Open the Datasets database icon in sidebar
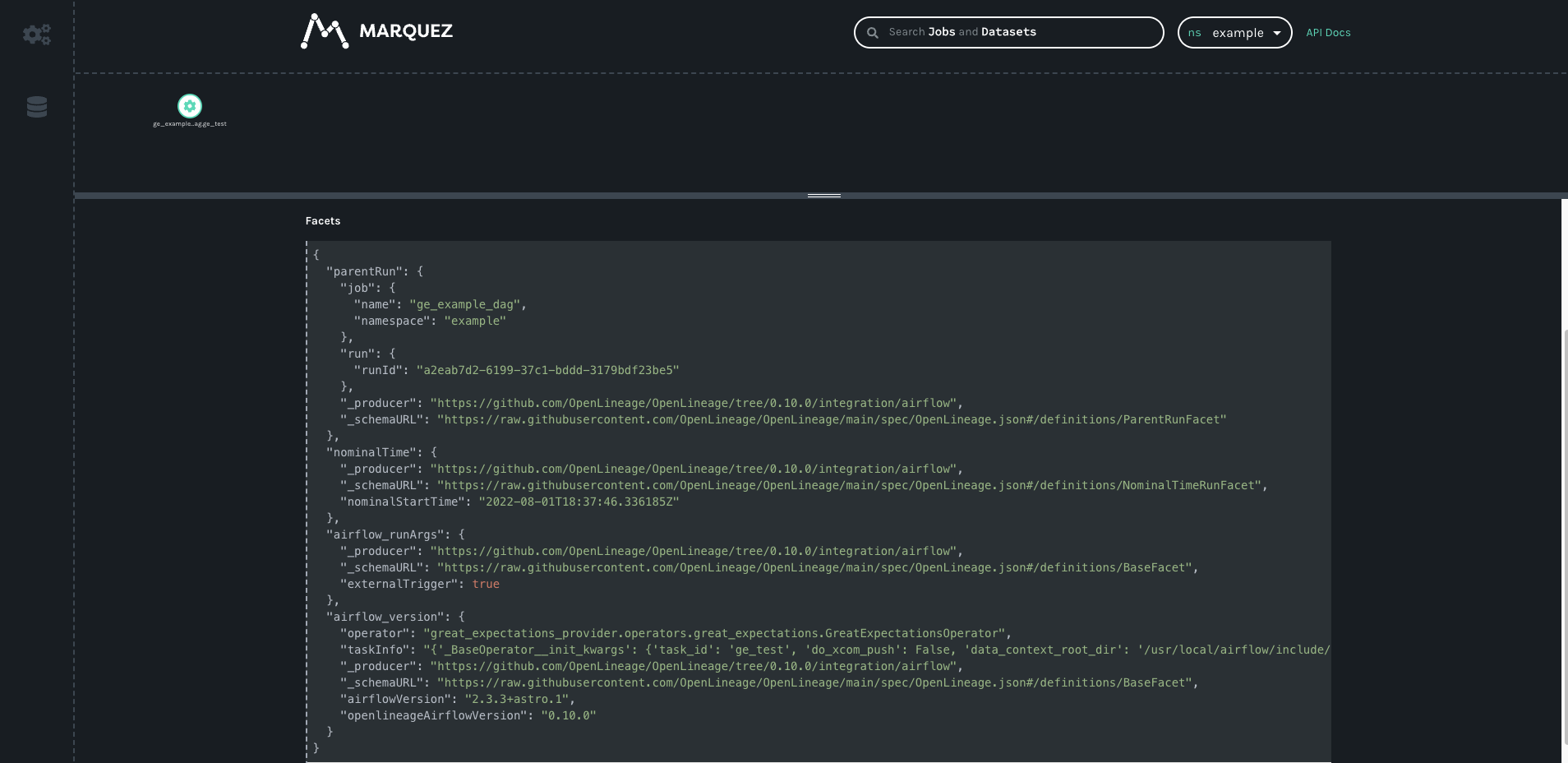 tap(37, 107)
